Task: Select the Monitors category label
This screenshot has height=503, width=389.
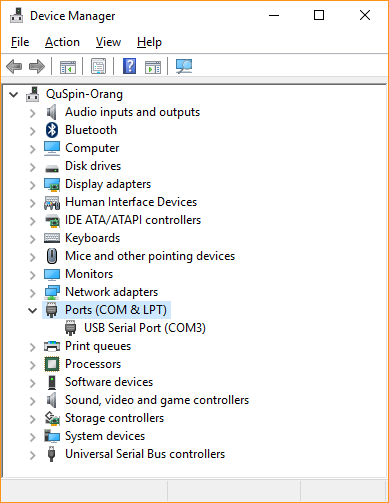Action: pos(89,274)
